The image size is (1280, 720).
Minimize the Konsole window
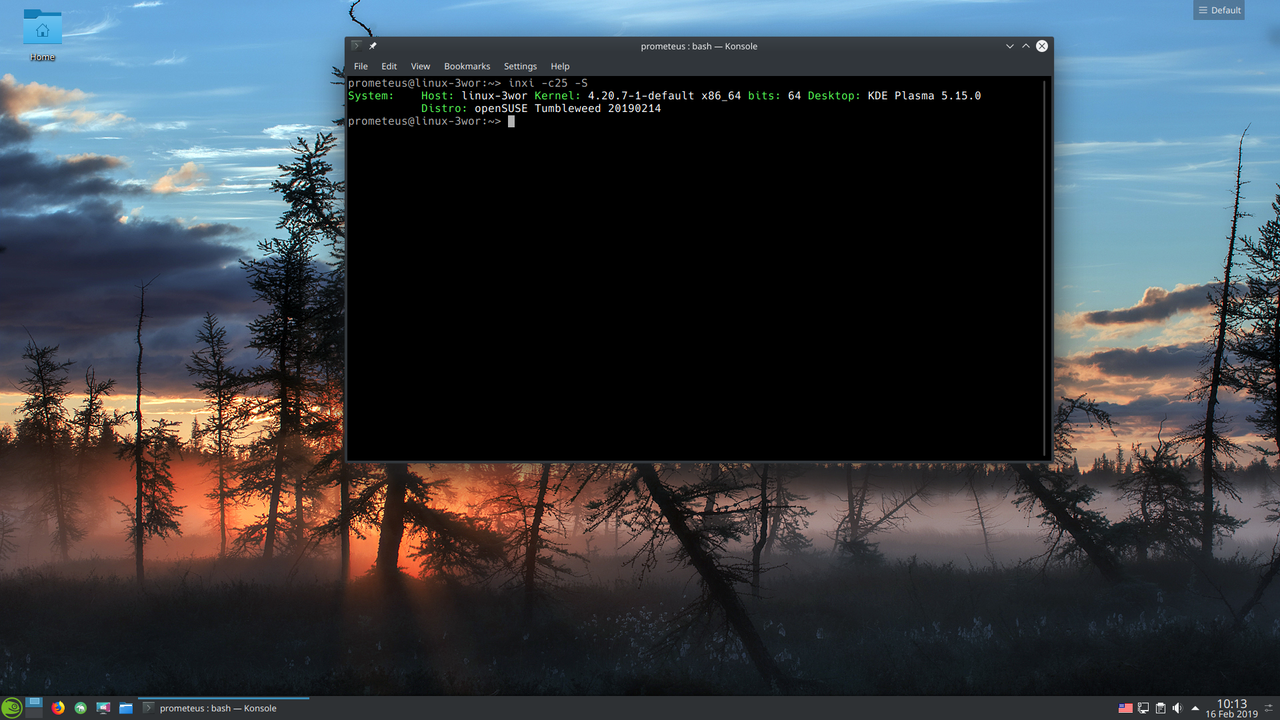(x=1010, y=46)
